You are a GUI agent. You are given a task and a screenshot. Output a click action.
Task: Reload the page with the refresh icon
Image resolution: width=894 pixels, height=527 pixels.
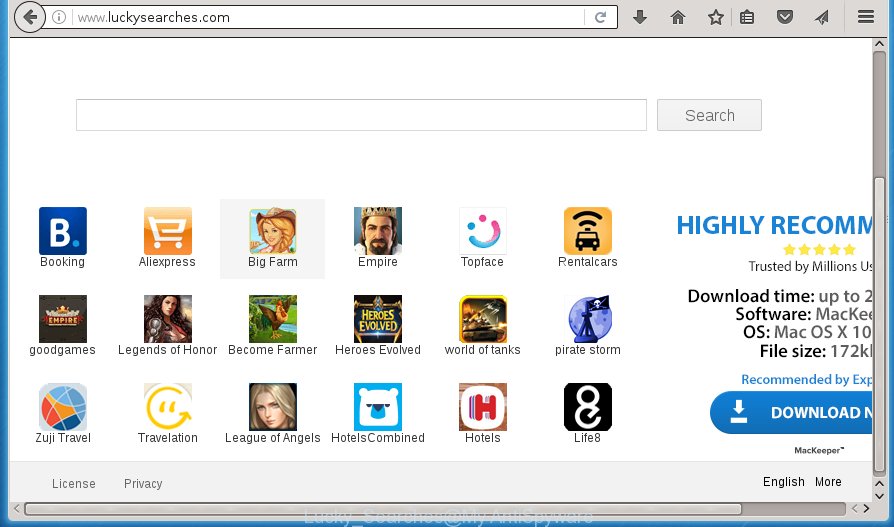[x=600, y=17]
